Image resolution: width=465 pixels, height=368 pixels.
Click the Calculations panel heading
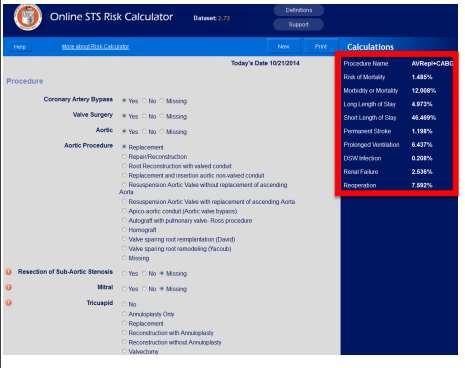(x=370, y=47)
